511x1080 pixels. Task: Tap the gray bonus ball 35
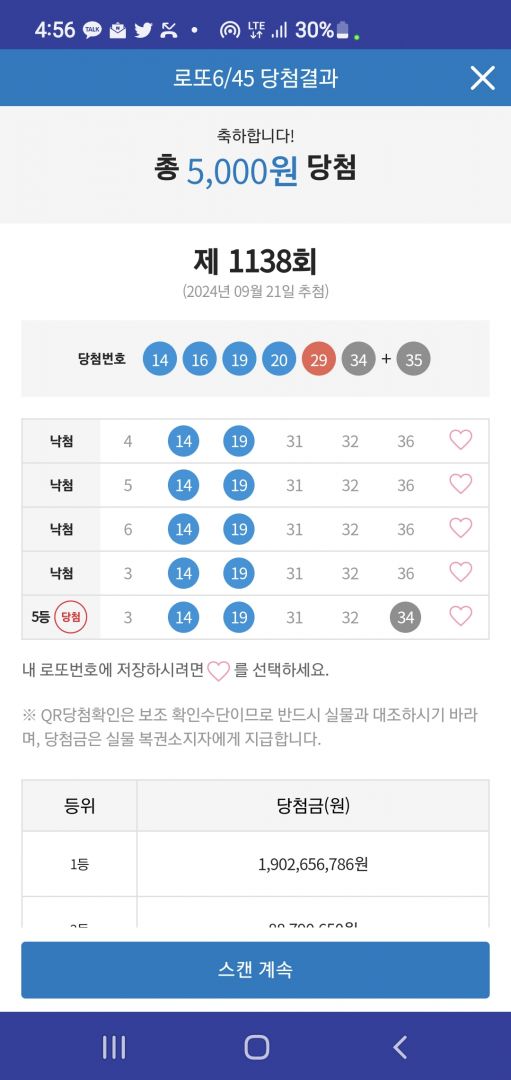pyautogui.click(x=413, y=359)
